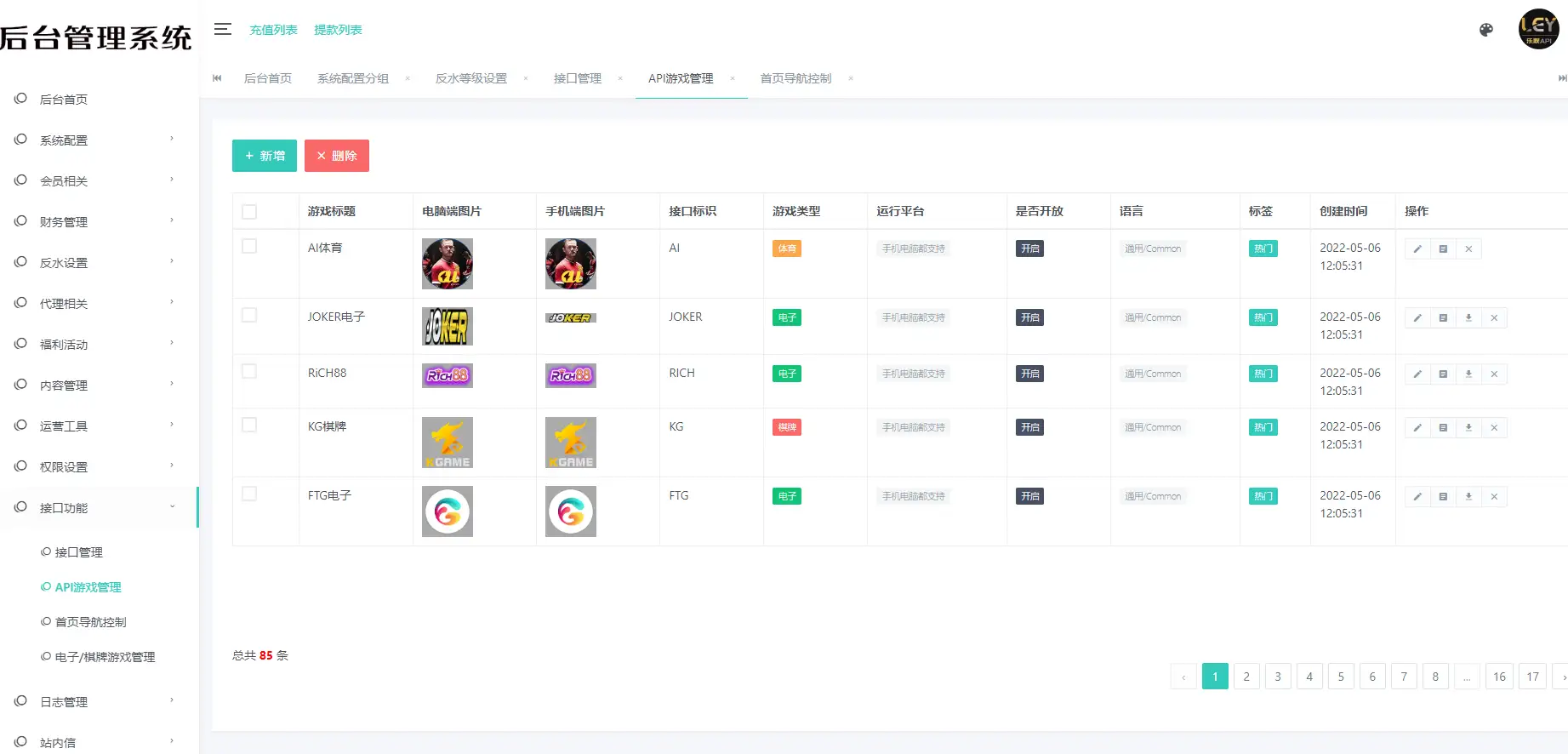Expand the 福利活动 sidebar menu

point(99,344)
